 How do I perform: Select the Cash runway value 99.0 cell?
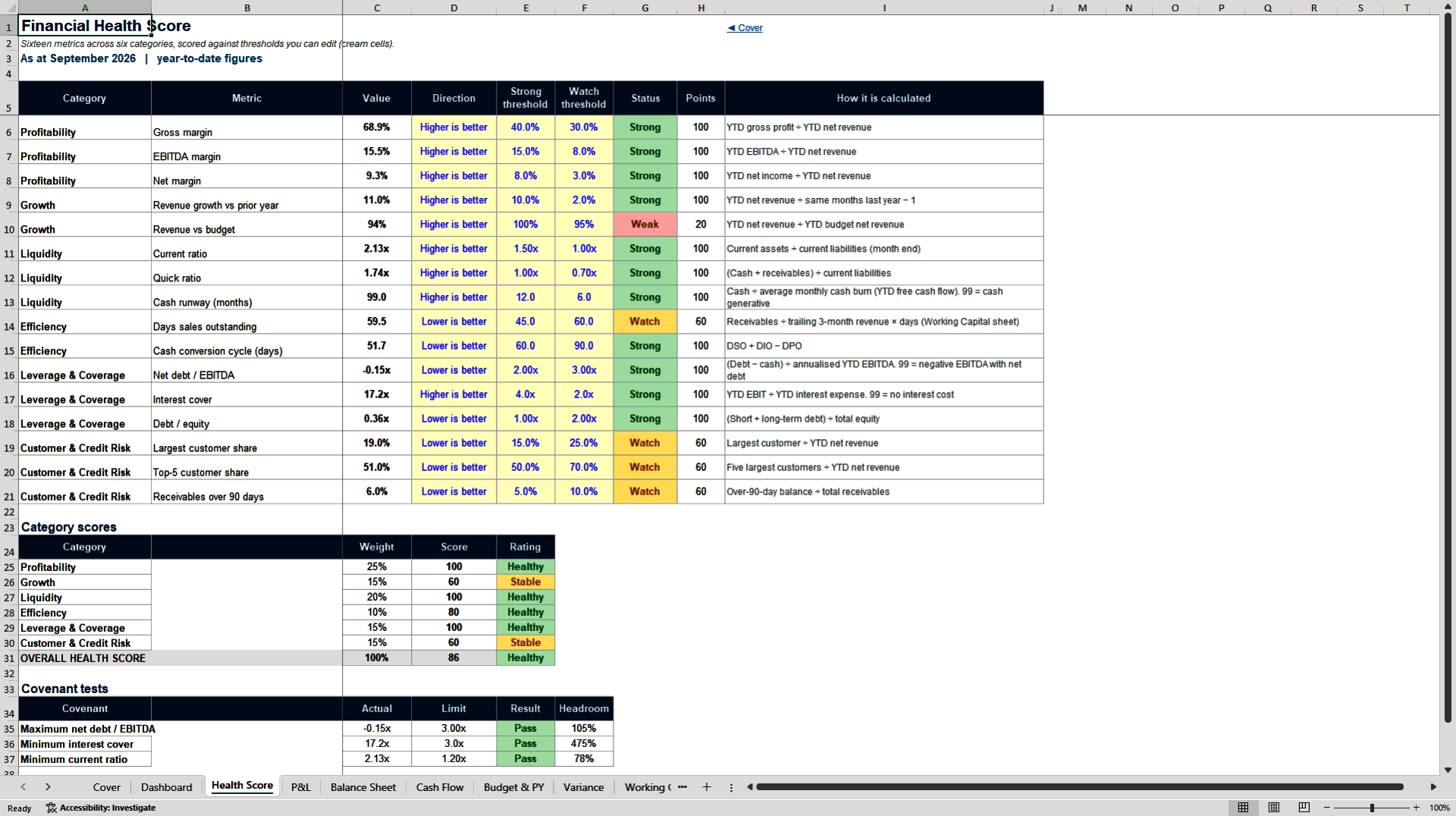pyautogui.click(x=377, y=297)
